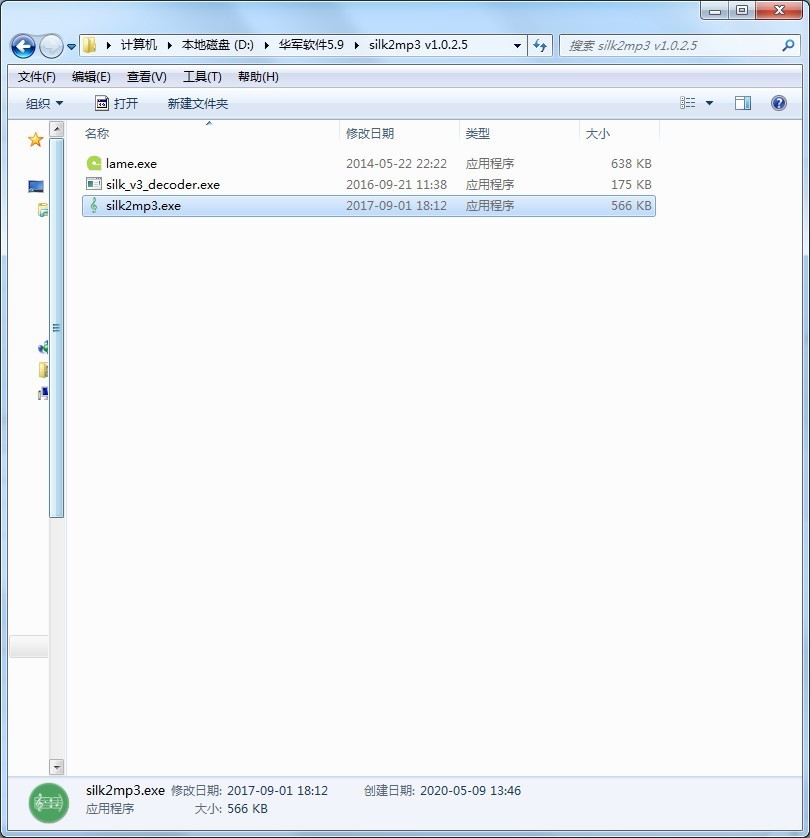The width and height of the screenshot is (810, 838).
Task: Toggle the preview pane icon
Action: [743, 103]
